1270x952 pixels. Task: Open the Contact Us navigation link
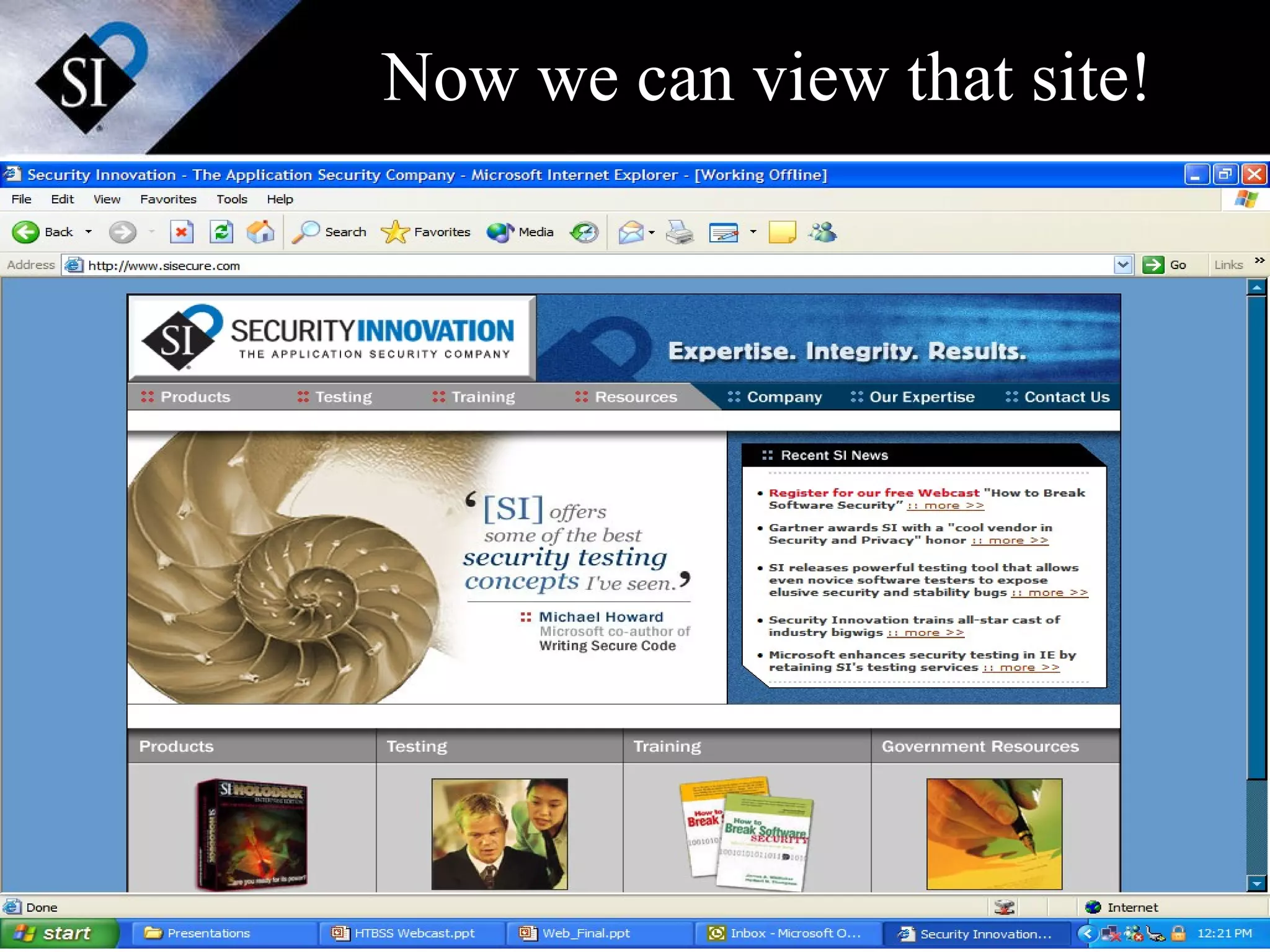[1057, 397]
